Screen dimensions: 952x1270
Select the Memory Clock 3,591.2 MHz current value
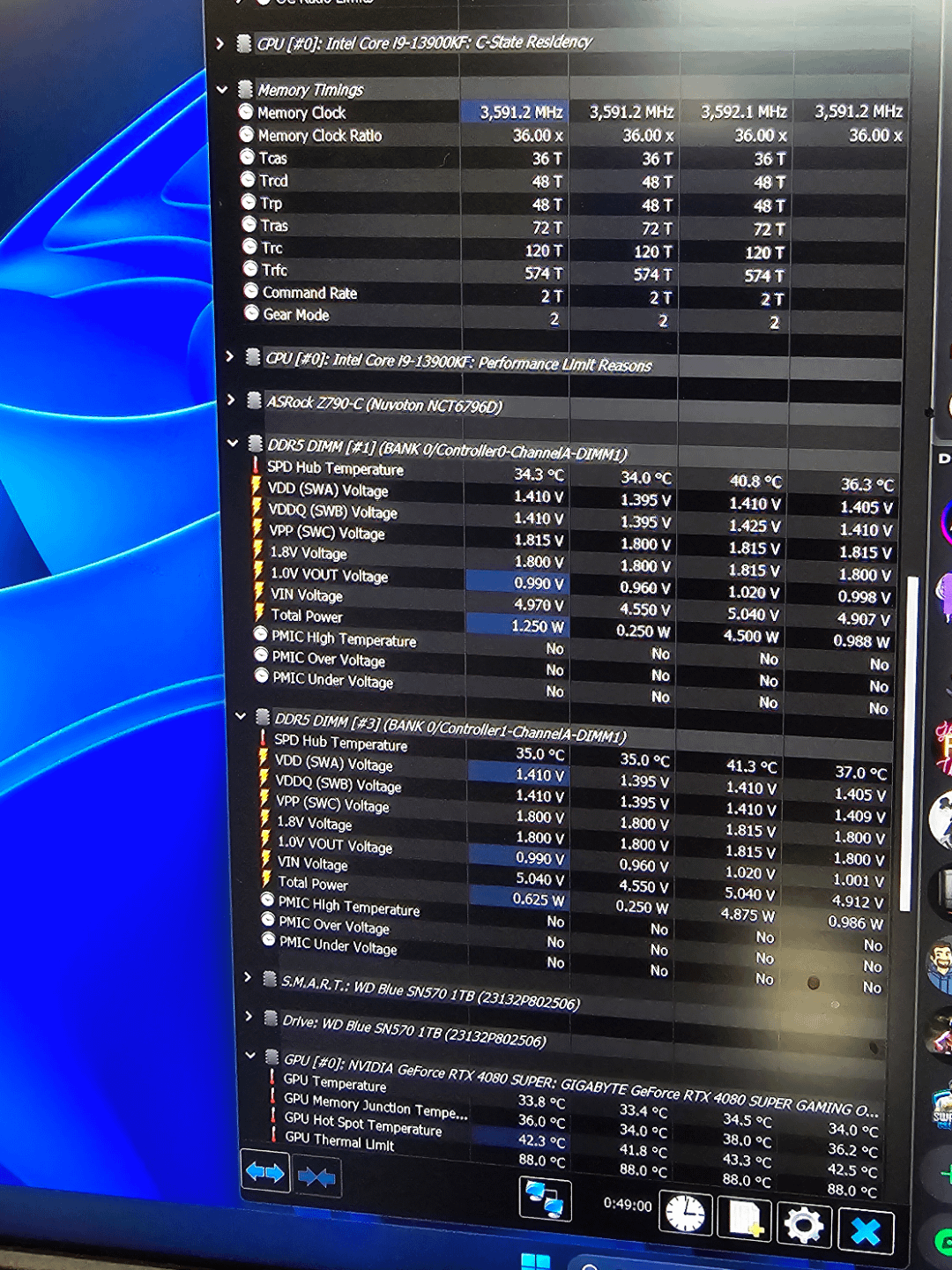point(521,112)
